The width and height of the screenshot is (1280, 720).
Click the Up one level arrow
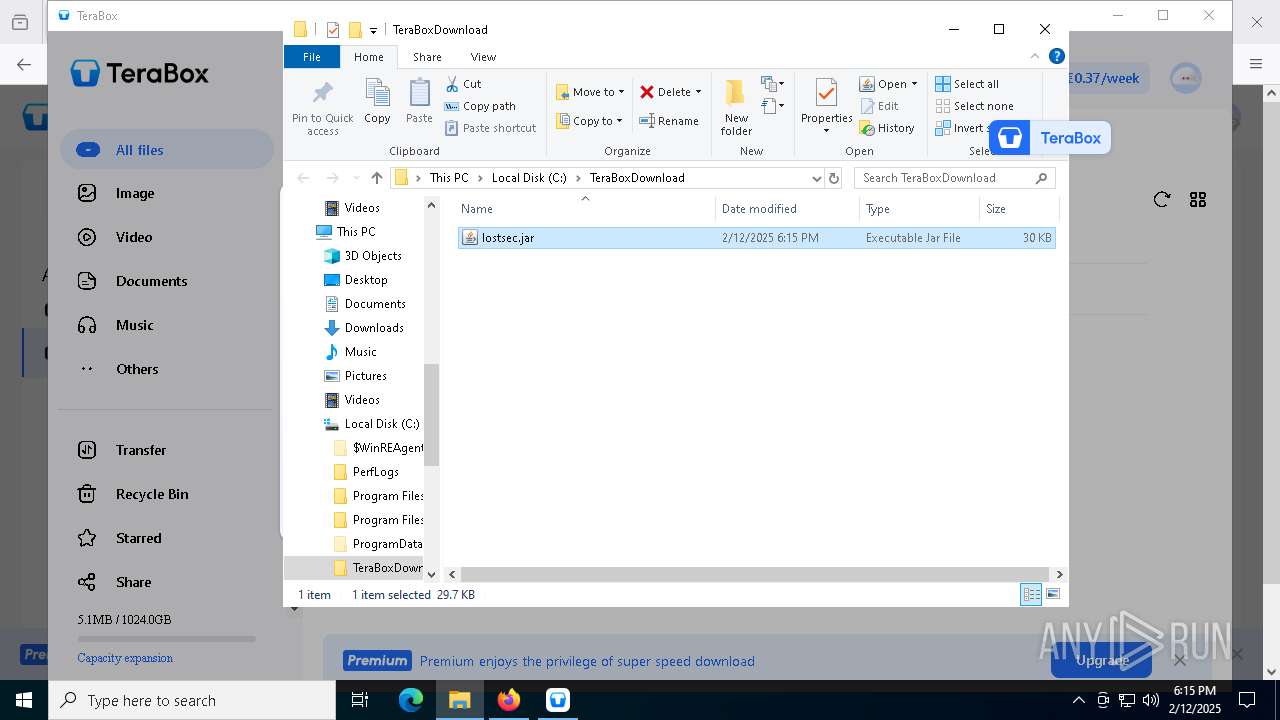376,178
